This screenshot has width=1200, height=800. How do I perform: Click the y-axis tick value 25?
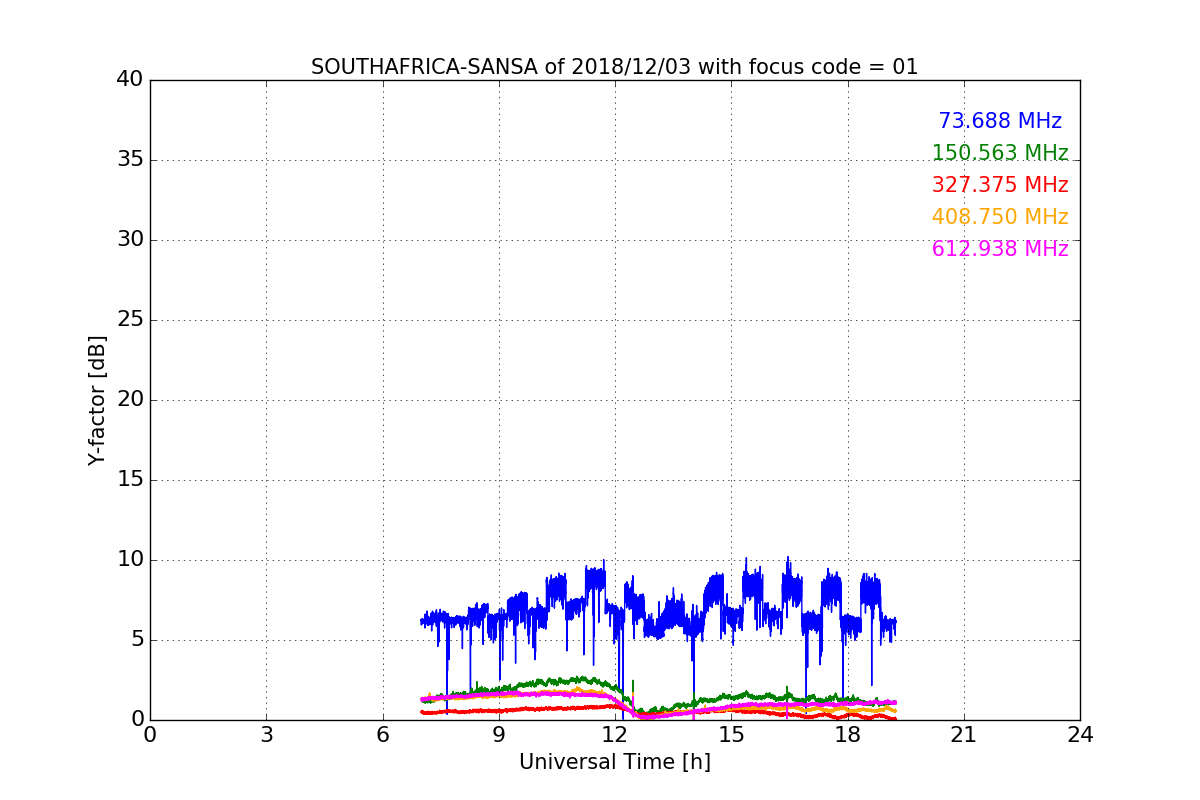coord(130,320)
